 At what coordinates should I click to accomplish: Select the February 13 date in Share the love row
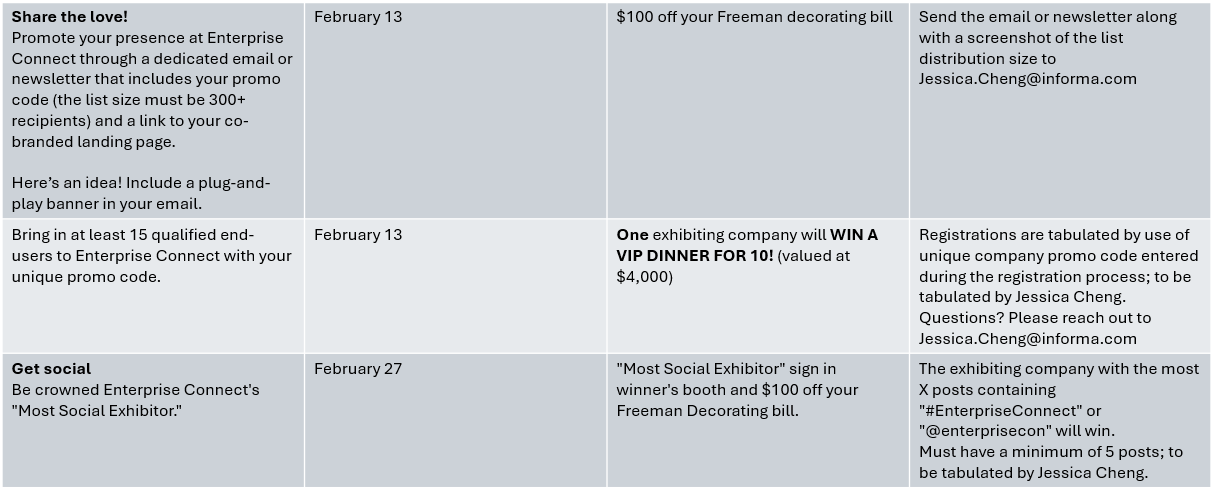(x=357, y=17)
